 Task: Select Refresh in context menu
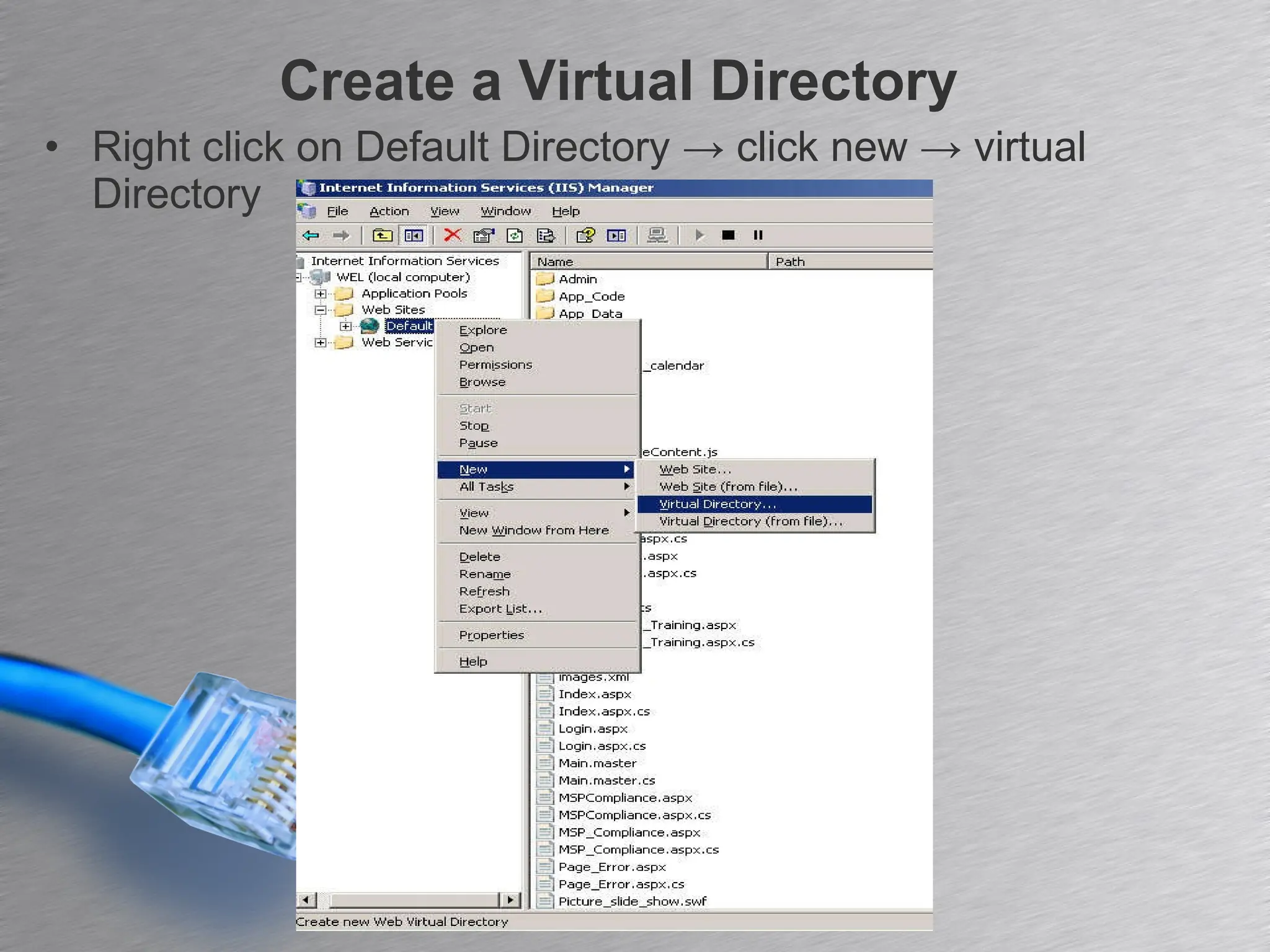pos(537,591)
